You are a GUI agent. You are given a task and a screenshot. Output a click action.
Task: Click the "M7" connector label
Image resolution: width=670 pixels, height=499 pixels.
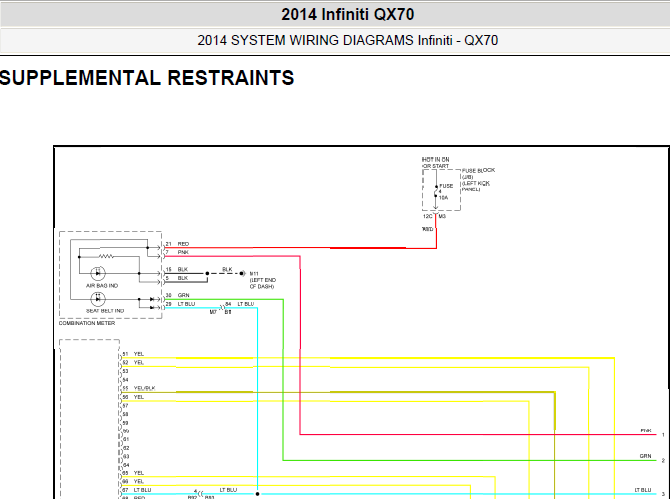click(213, 312)
